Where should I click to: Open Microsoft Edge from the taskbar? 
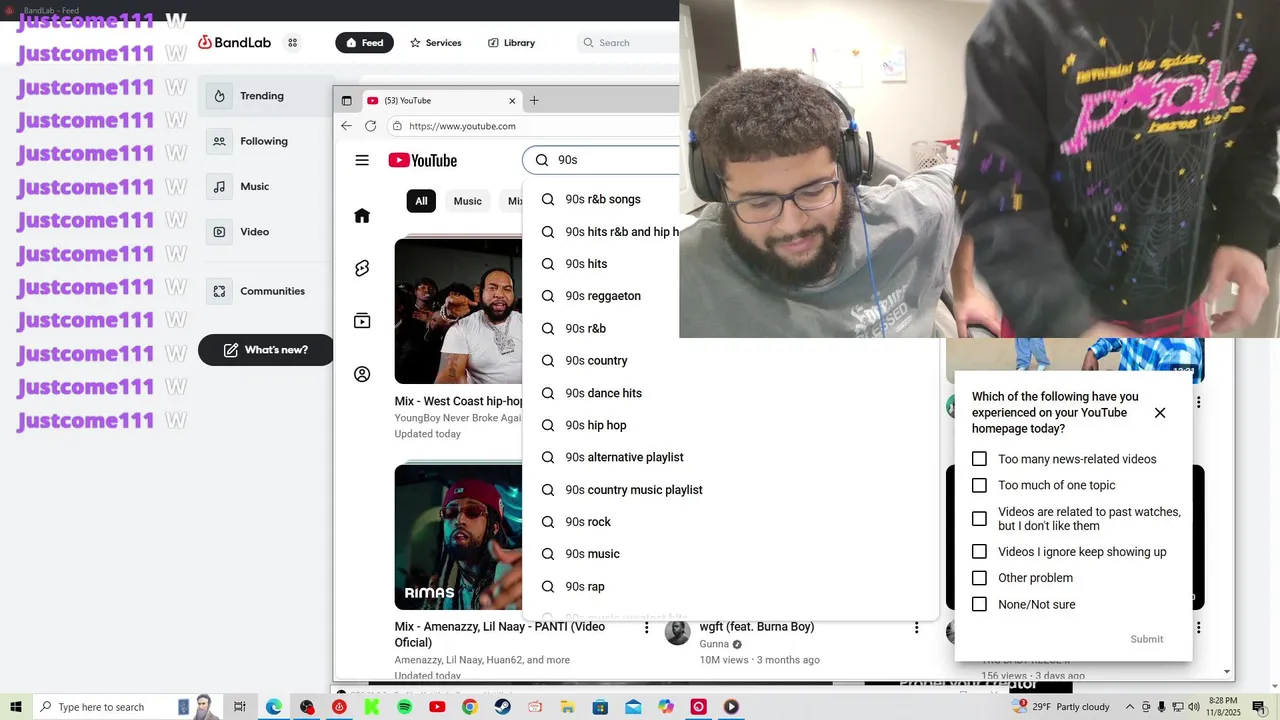point(273,707)
